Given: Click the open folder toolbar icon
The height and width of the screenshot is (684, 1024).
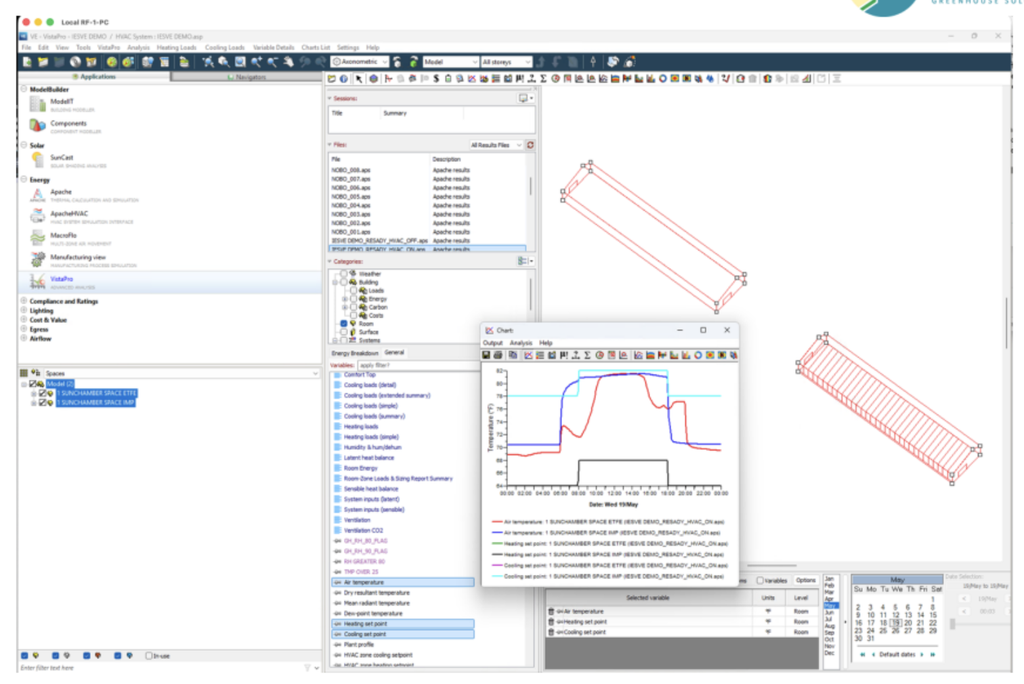Looking at the screenshot, I should tap(43, 62).
